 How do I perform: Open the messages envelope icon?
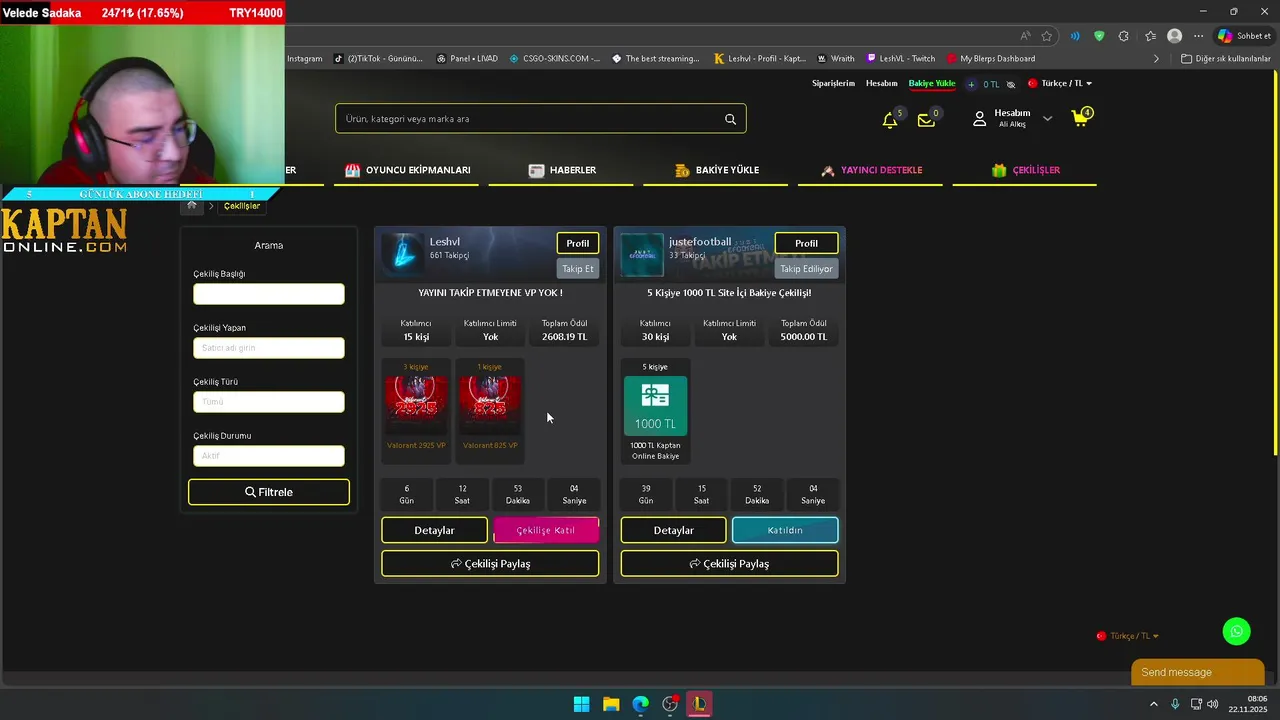coord(926,120)
